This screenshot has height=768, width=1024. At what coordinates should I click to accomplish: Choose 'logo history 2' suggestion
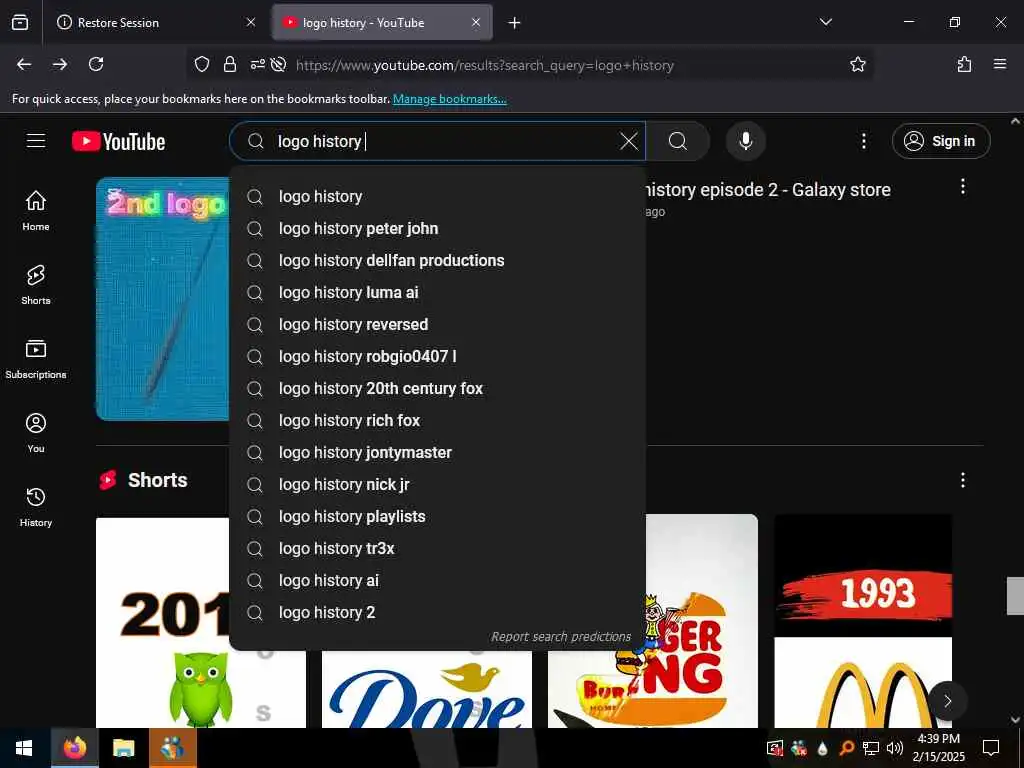(x=438, y=613)
